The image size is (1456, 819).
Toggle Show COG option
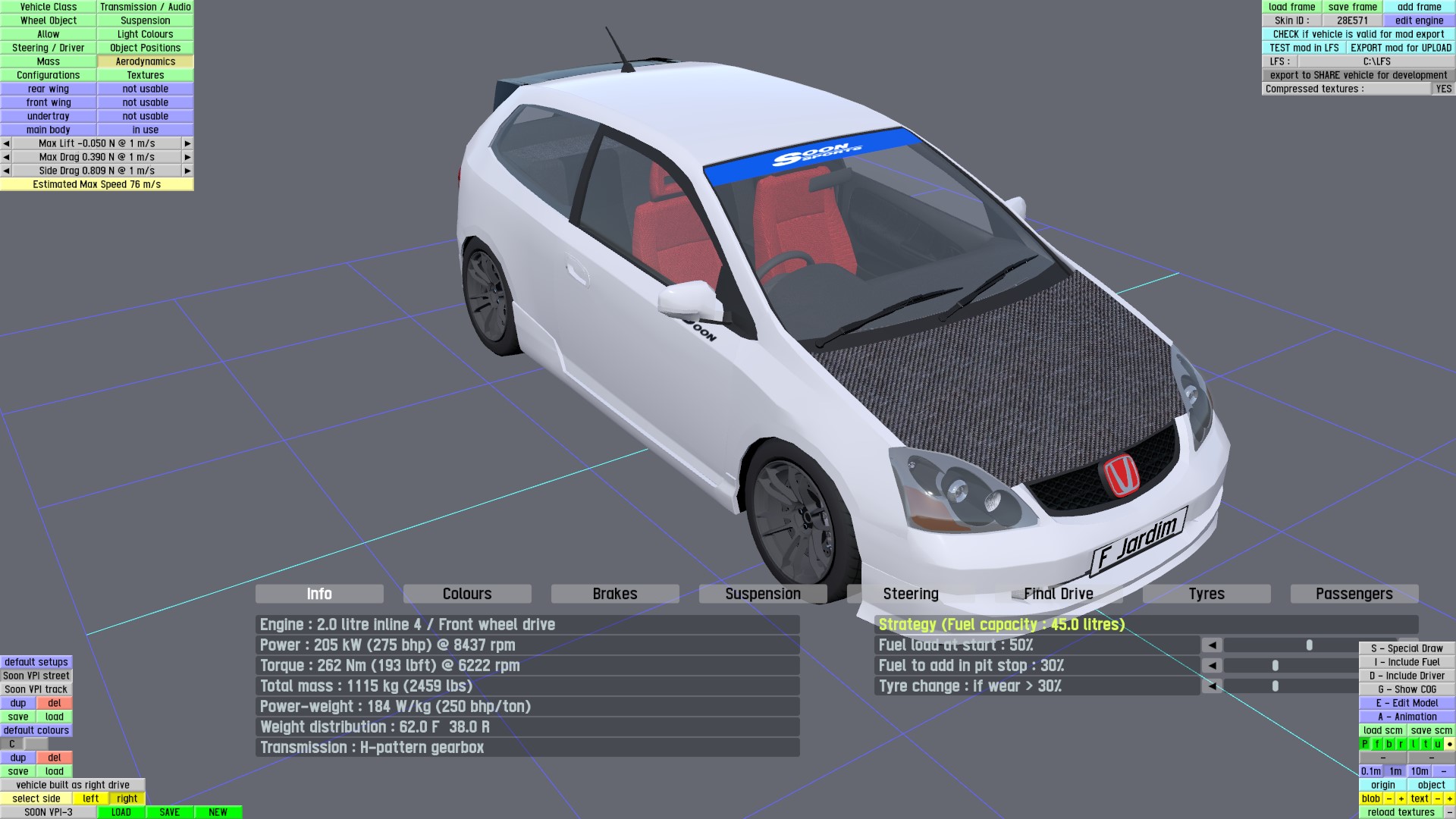[x=1407, y=689]
